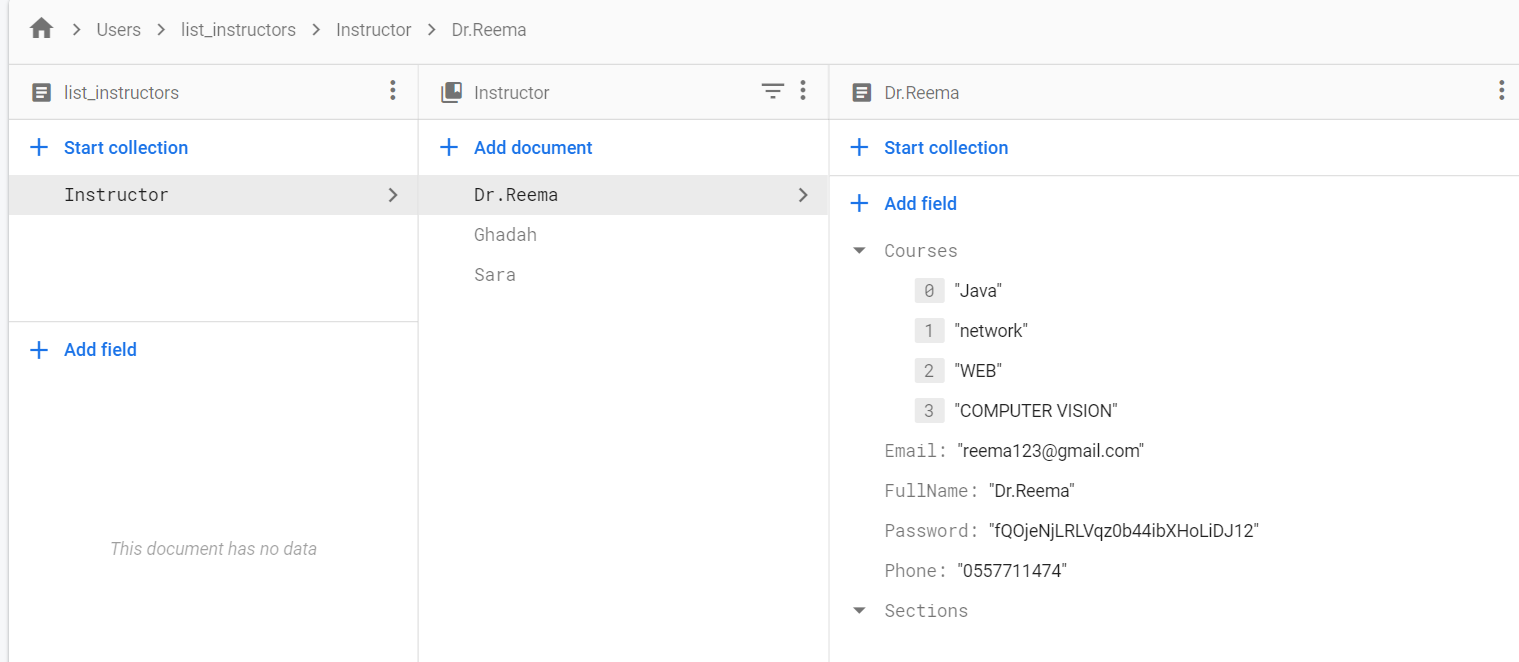Click the "WEB" course value
The height and width of the screenshot is (662, 1519).
click(978, 370)
